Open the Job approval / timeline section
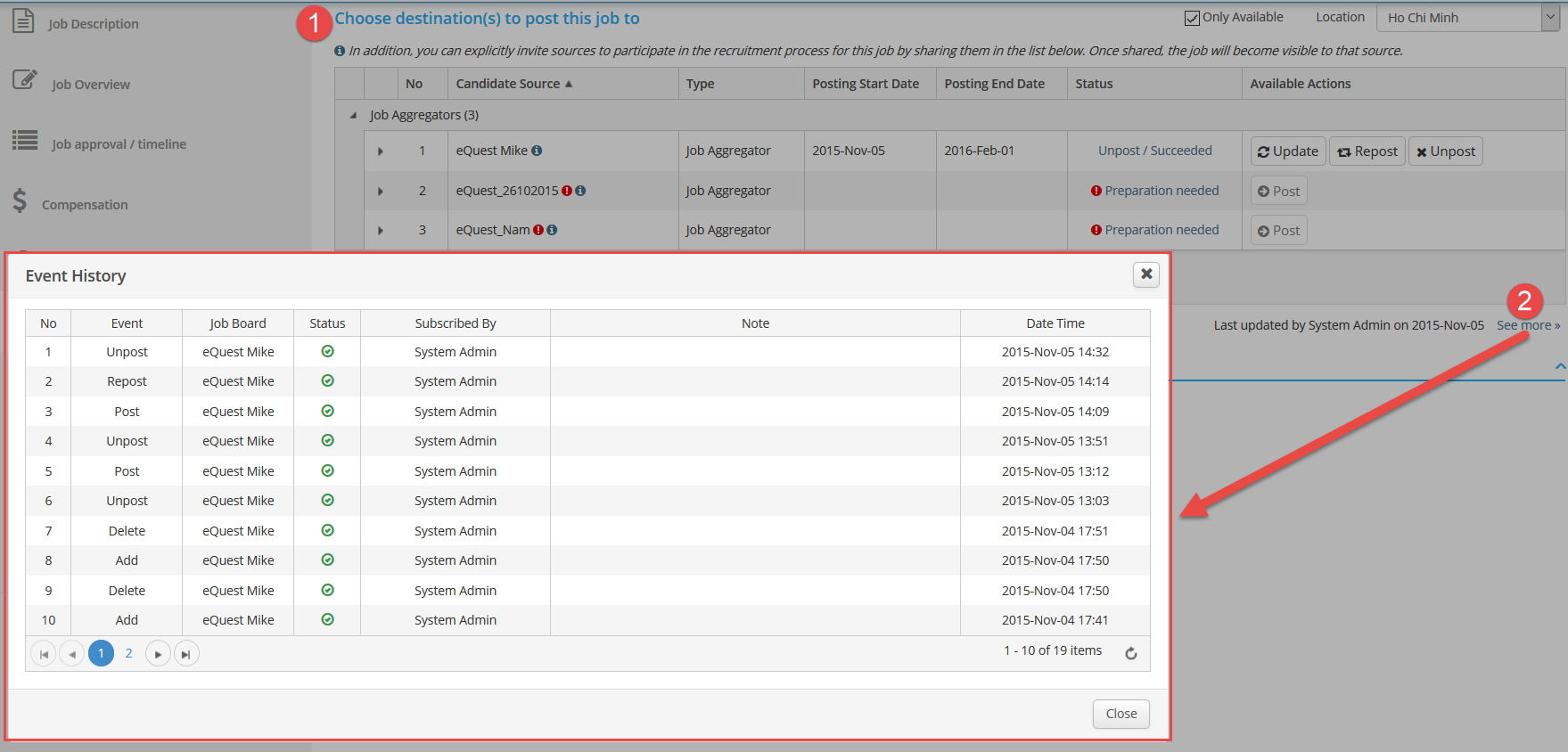The width and height of the screenshot is (1568, 752). click(119, 144)
